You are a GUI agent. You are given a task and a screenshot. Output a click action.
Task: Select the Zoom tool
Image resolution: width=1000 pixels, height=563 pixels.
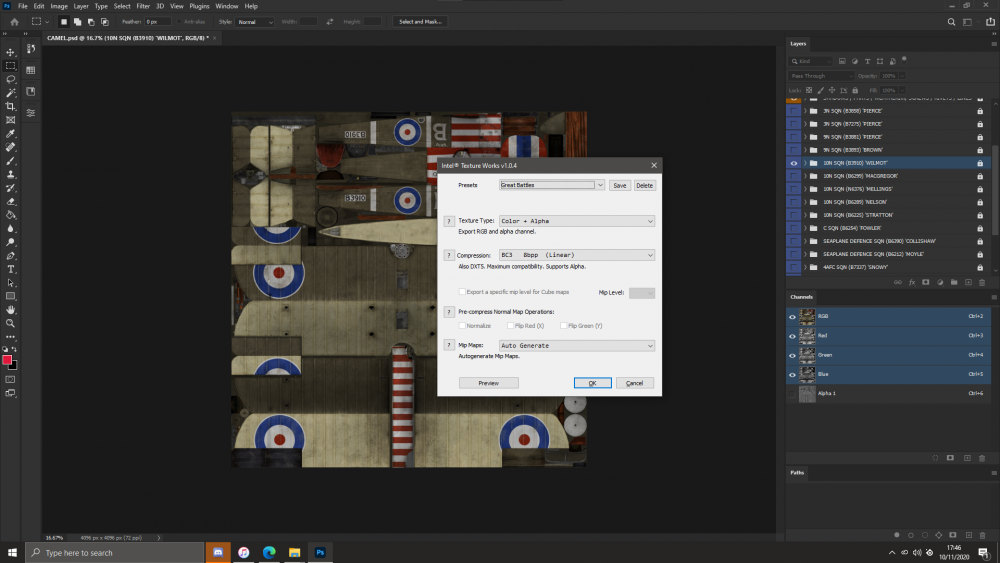11,324
